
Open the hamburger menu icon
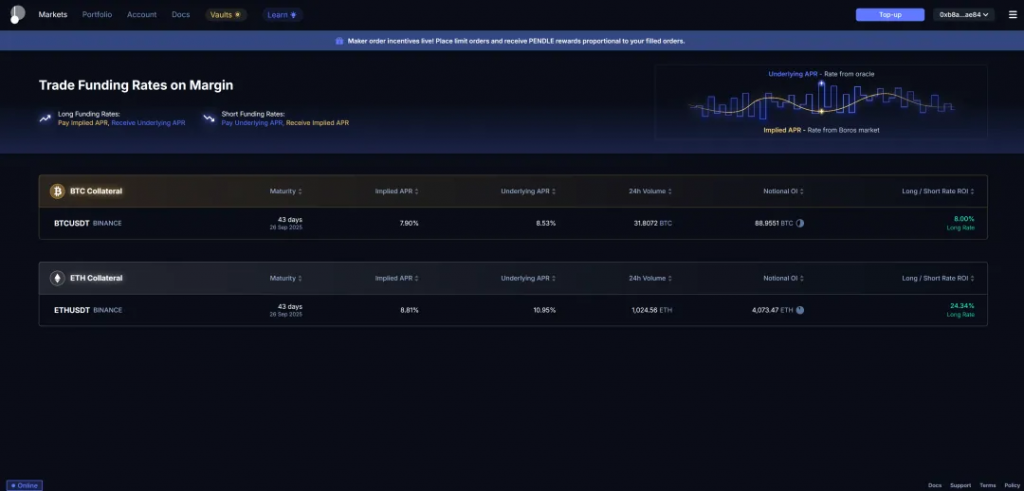1012,15
